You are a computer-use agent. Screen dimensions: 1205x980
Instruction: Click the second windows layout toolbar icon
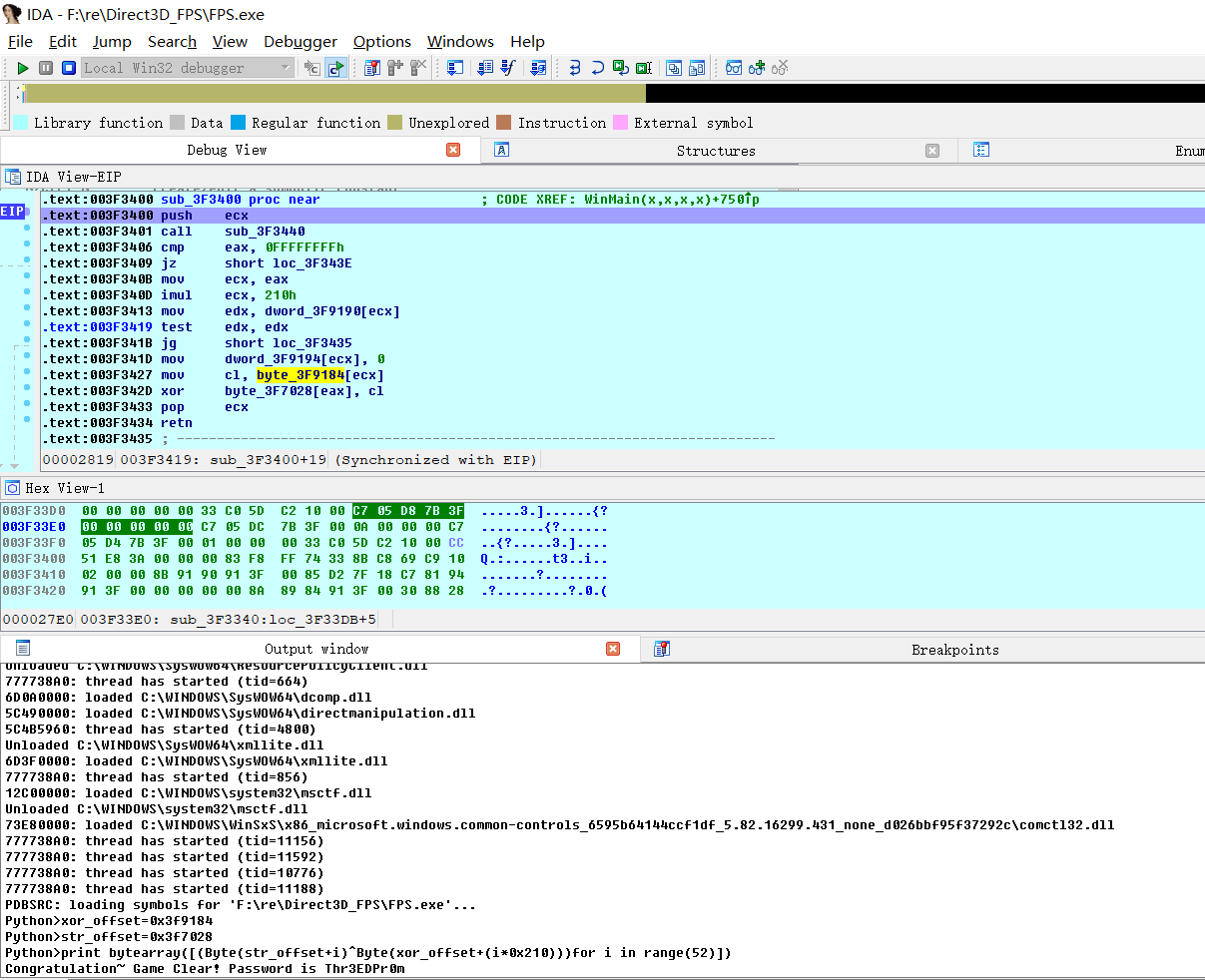point(697,68)
